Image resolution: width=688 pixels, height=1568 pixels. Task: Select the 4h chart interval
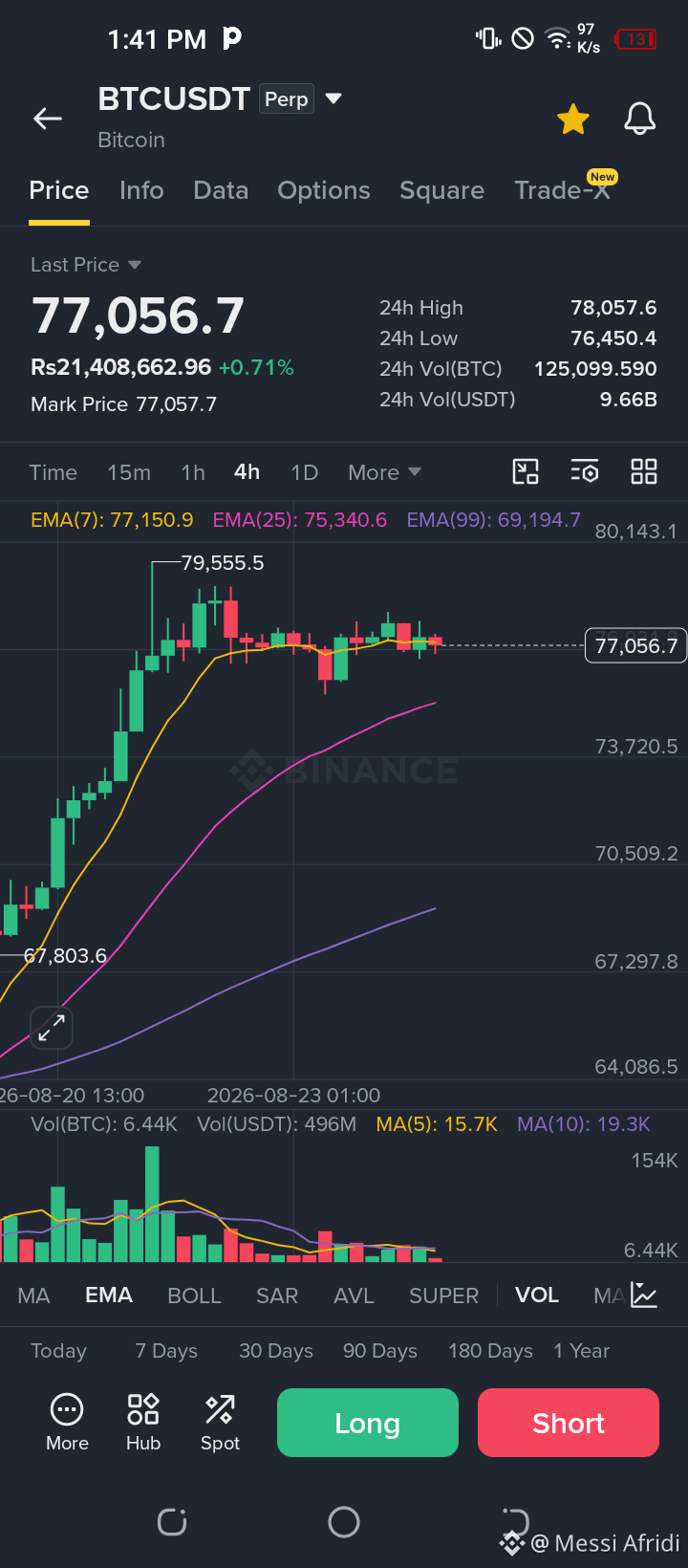tap(247, 472)
